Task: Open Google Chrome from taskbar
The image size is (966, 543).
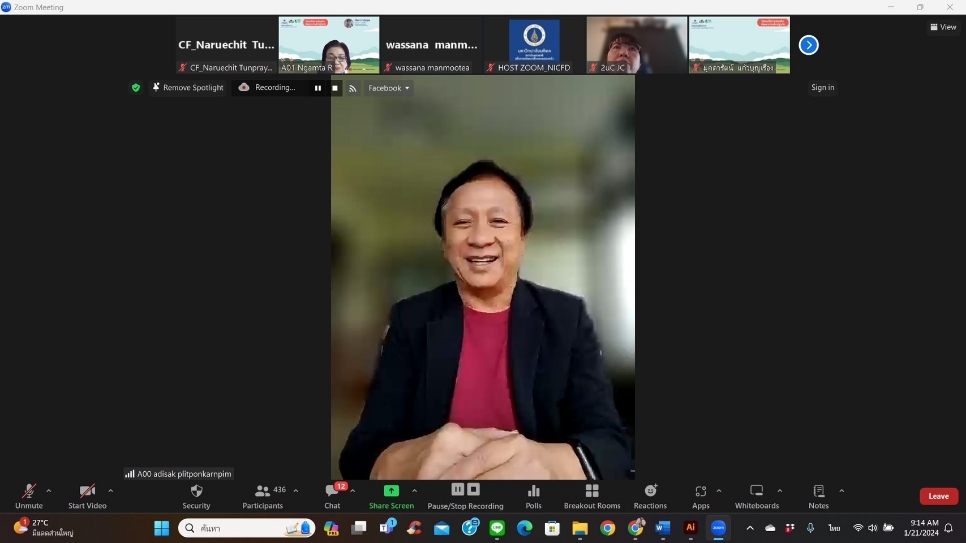Action: pos(607,528)
